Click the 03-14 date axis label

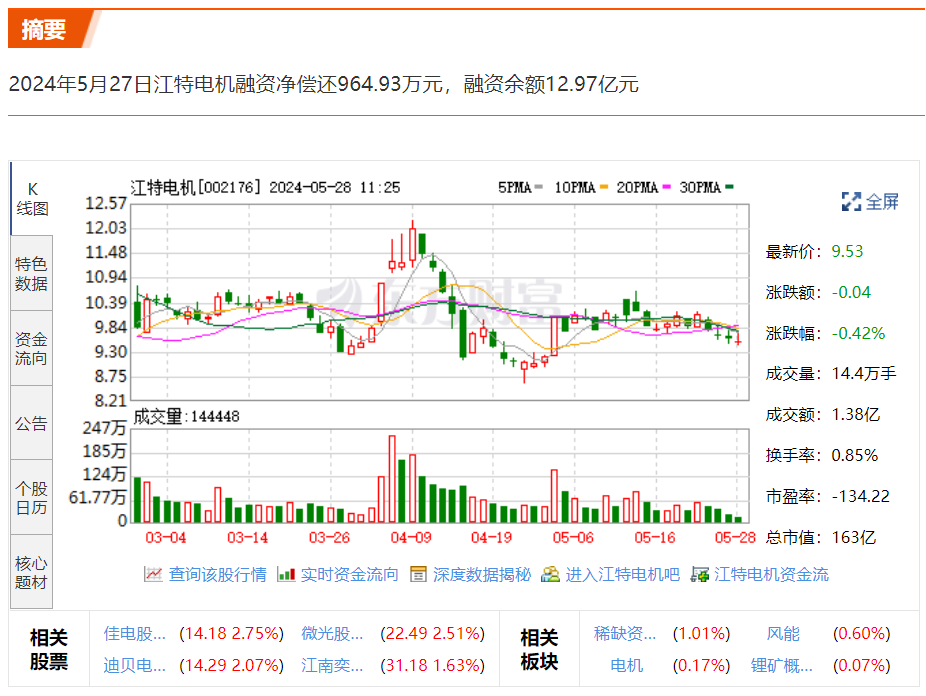pyautogui.click(x=247, y=538)
